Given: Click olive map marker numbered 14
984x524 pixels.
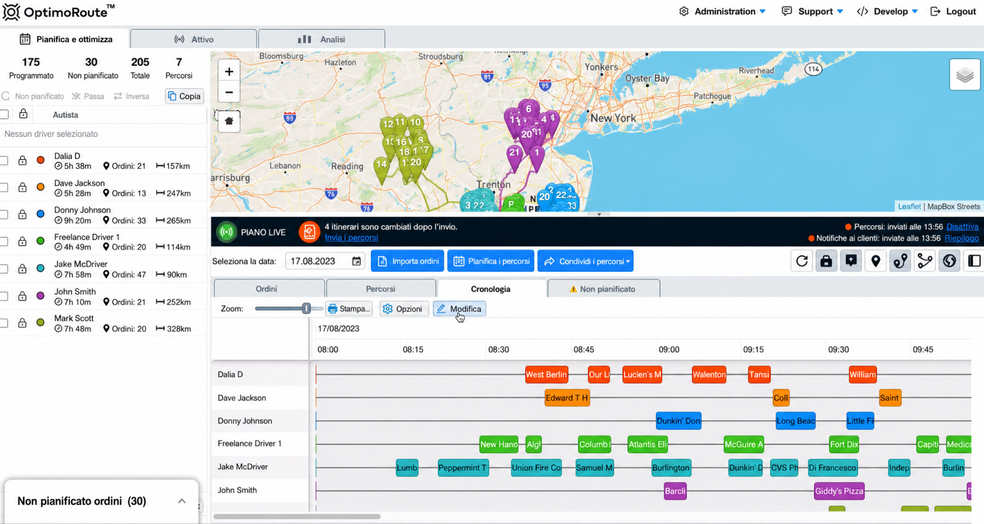Looking at the screenshot, I should pos(381,169).
